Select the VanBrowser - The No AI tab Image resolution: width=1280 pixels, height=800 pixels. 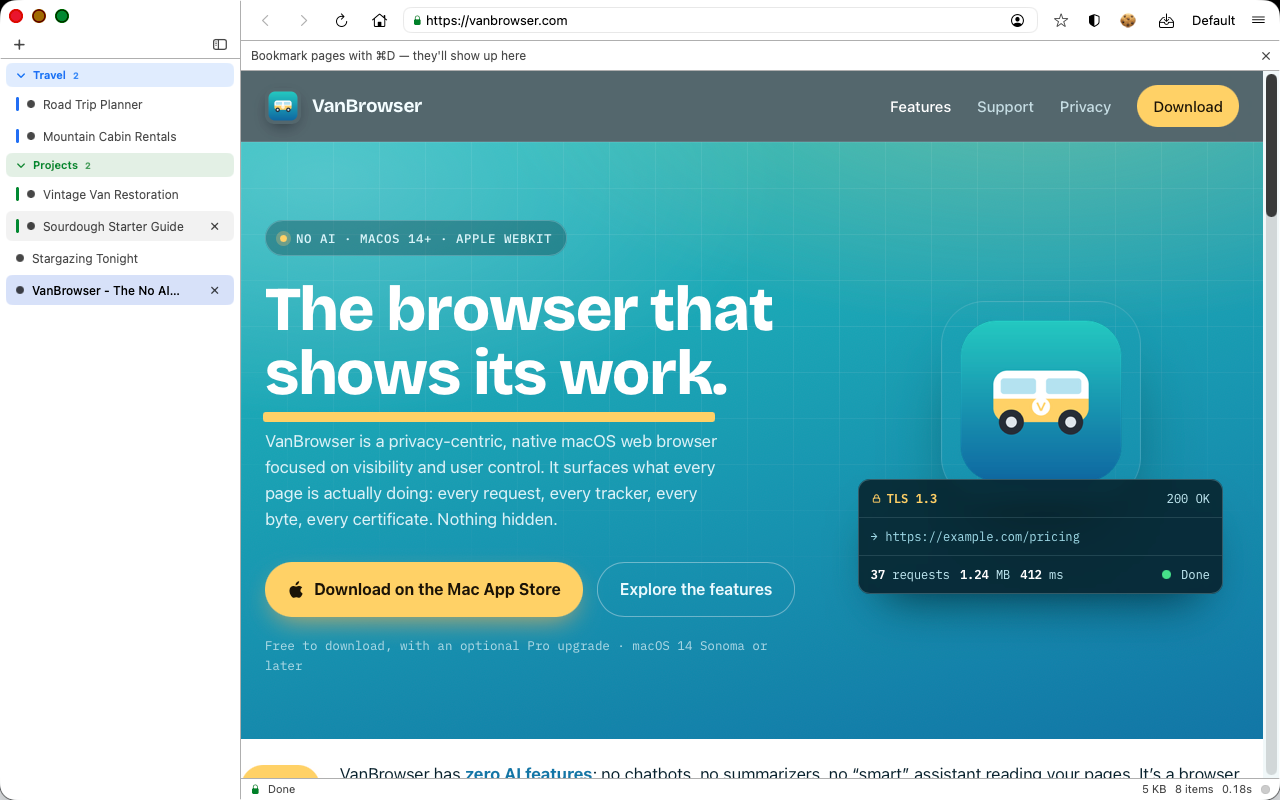(x=120, y=290)
